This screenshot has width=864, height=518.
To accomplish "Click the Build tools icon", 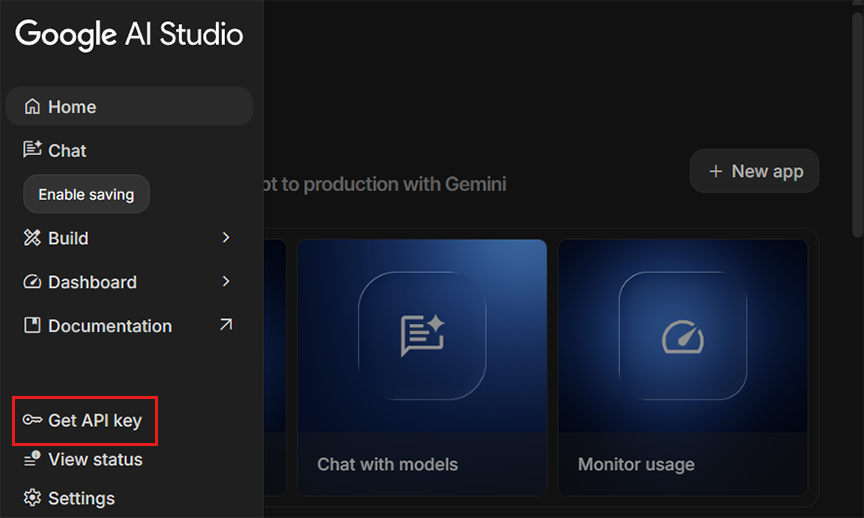I will (32, 238).
